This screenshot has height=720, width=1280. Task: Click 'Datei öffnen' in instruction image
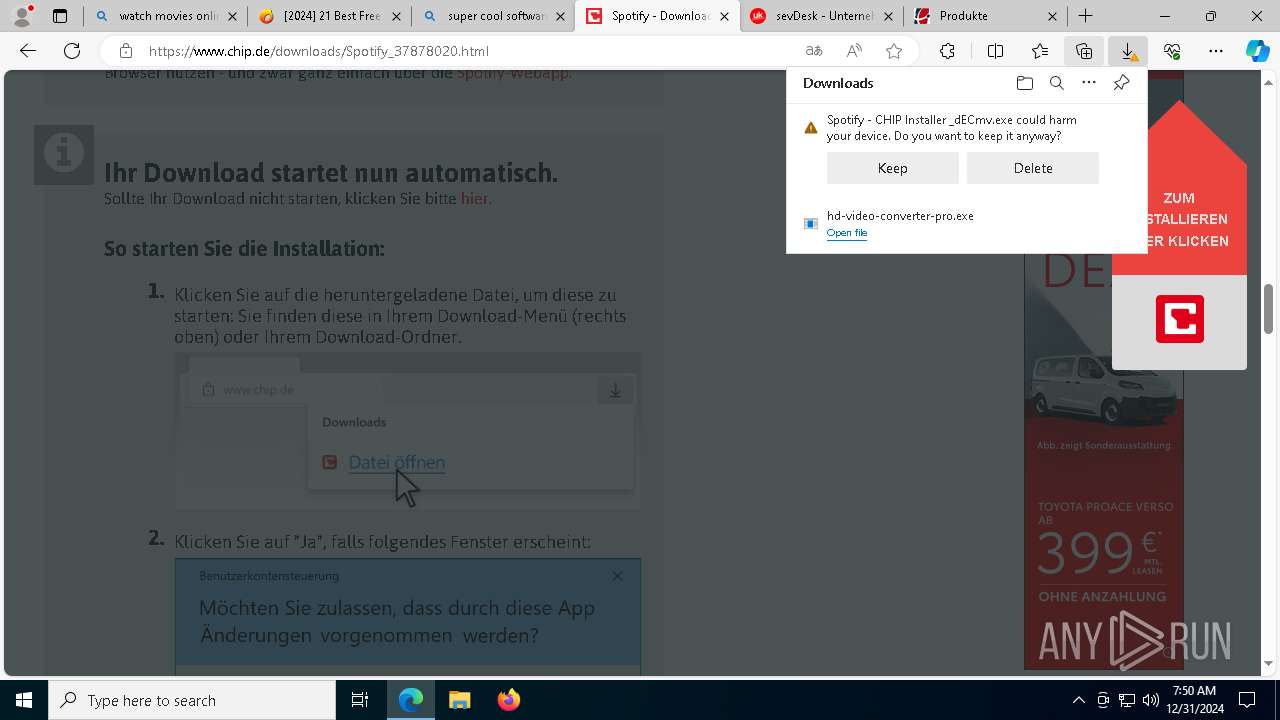[x=397, y=462]
